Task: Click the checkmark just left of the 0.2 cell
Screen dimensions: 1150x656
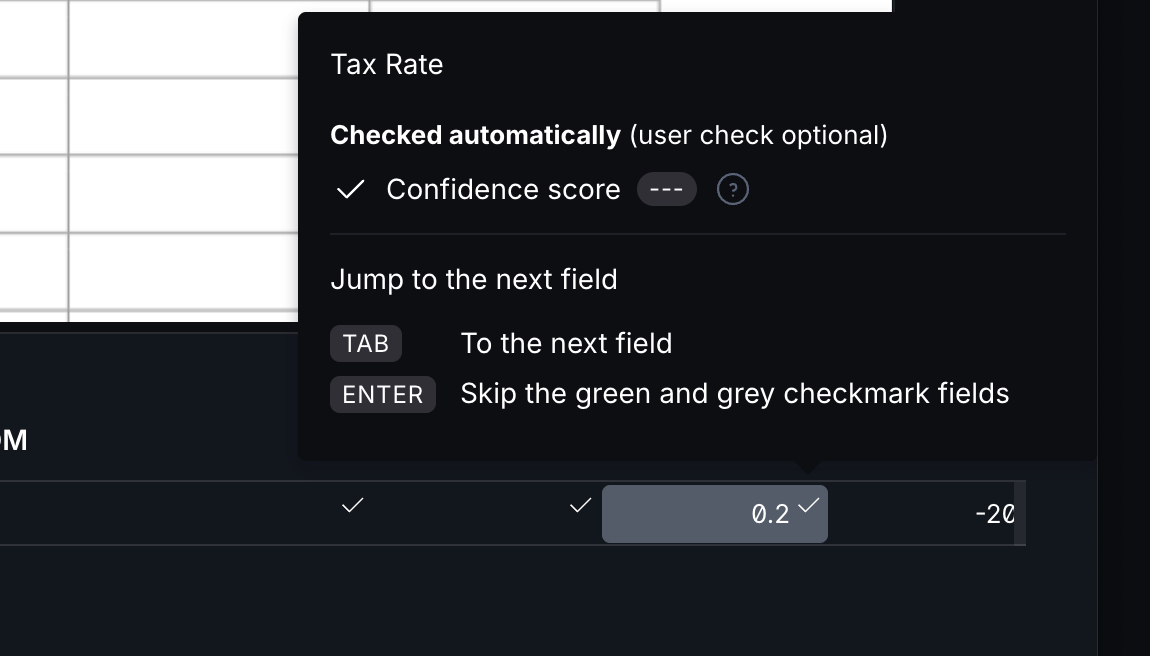Action: point(580,506)
